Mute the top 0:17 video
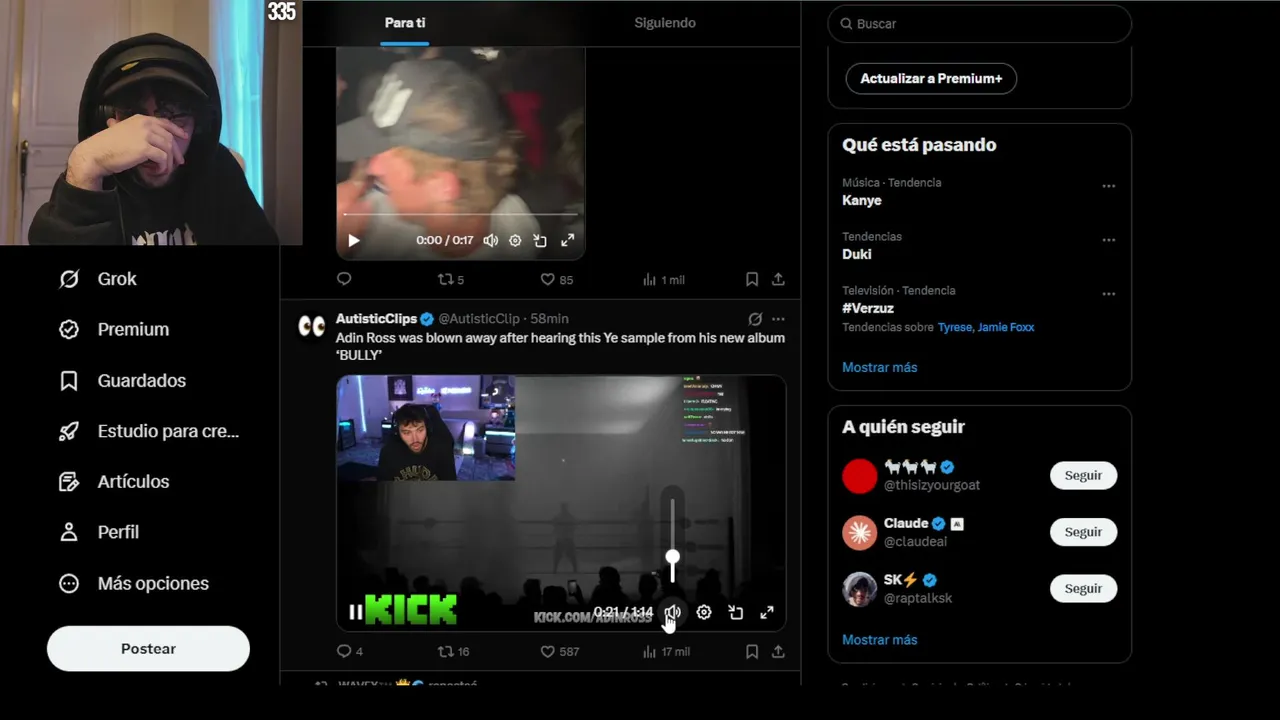 [490, 240]
